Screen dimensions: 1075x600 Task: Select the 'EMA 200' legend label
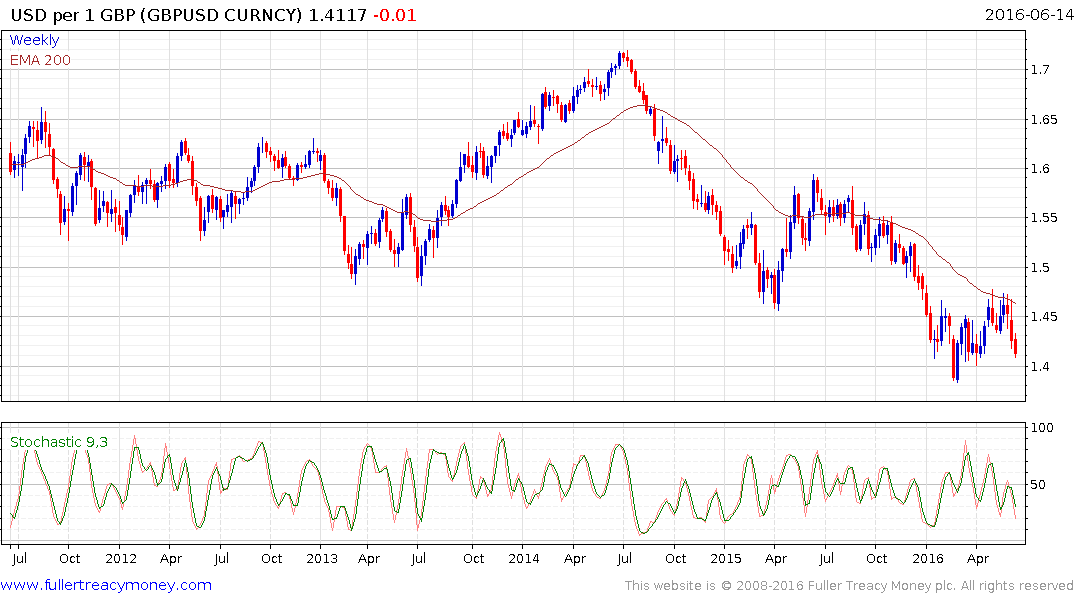40,60
